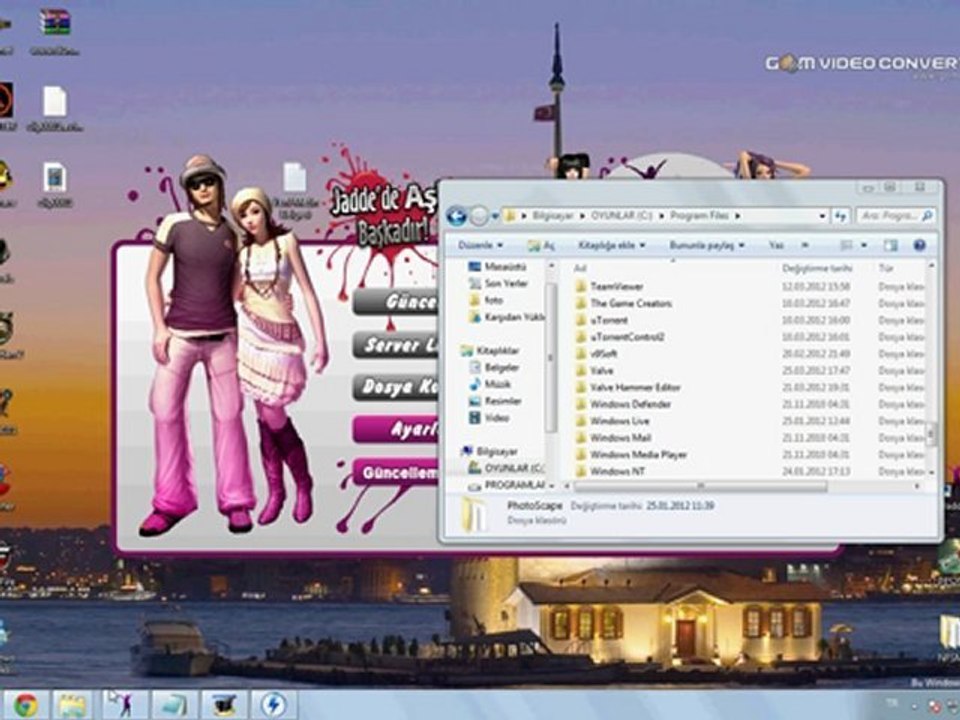Open the Video library
The height and width of the screenshot is (720, 960).
489,418
